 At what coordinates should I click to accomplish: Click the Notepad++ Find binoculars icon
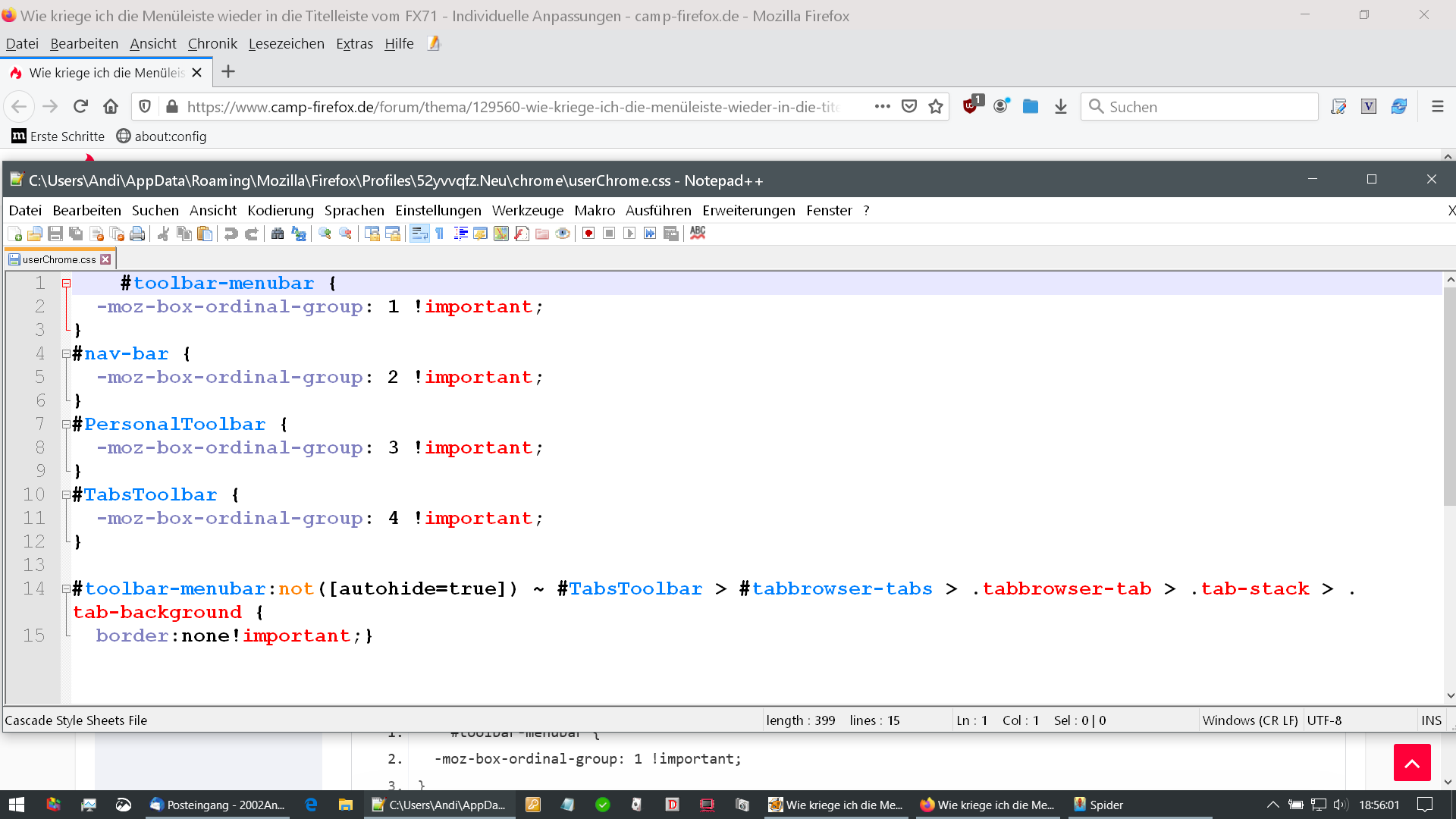pos(278,234)
